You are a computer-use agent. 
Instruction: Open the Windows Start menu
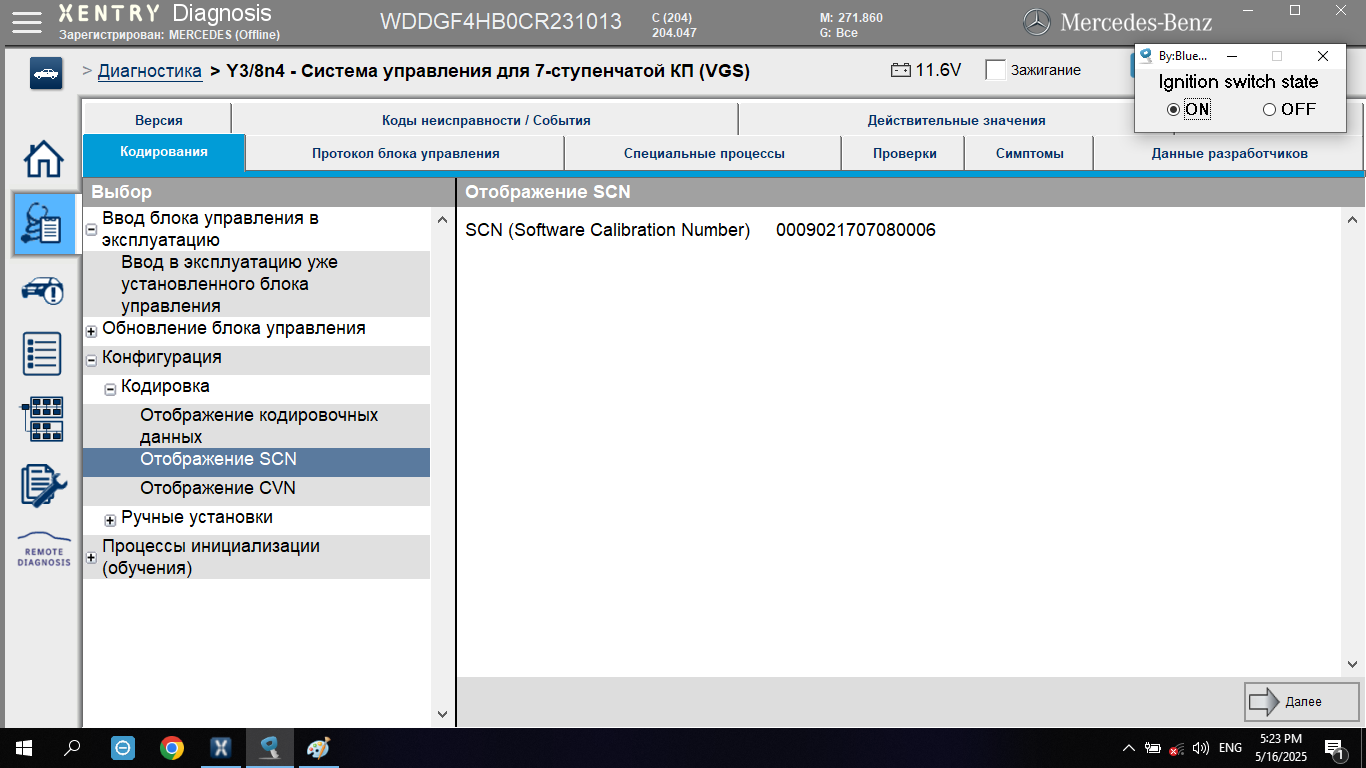pos(24,747)
